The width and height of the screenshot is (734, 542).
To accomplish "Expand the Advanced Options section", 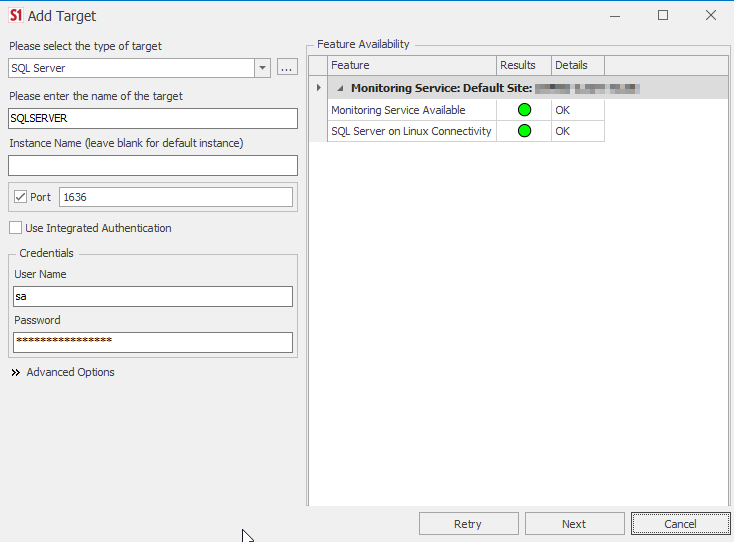I will tap(63, 372).
